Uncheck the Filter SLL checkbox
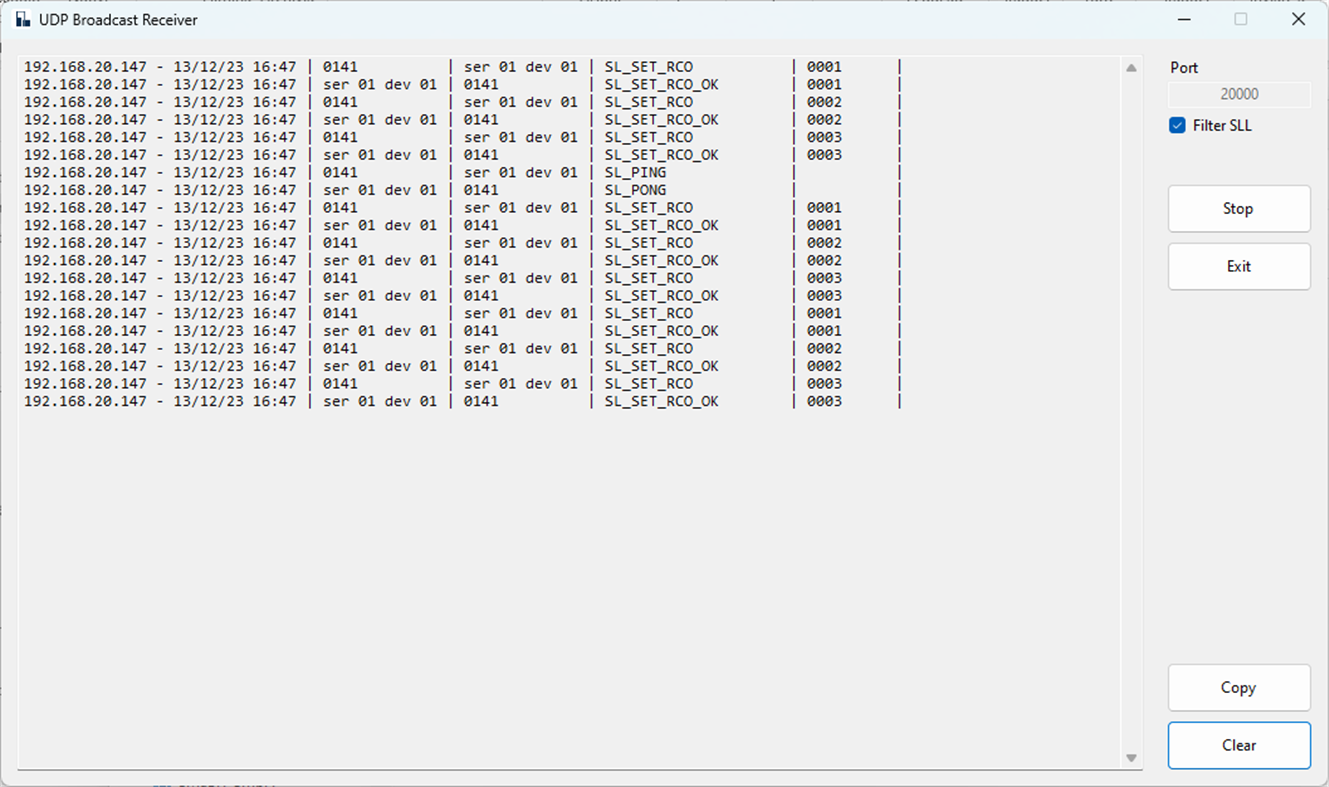Screen dimensions: 1329x787 tap(1177, 125)
